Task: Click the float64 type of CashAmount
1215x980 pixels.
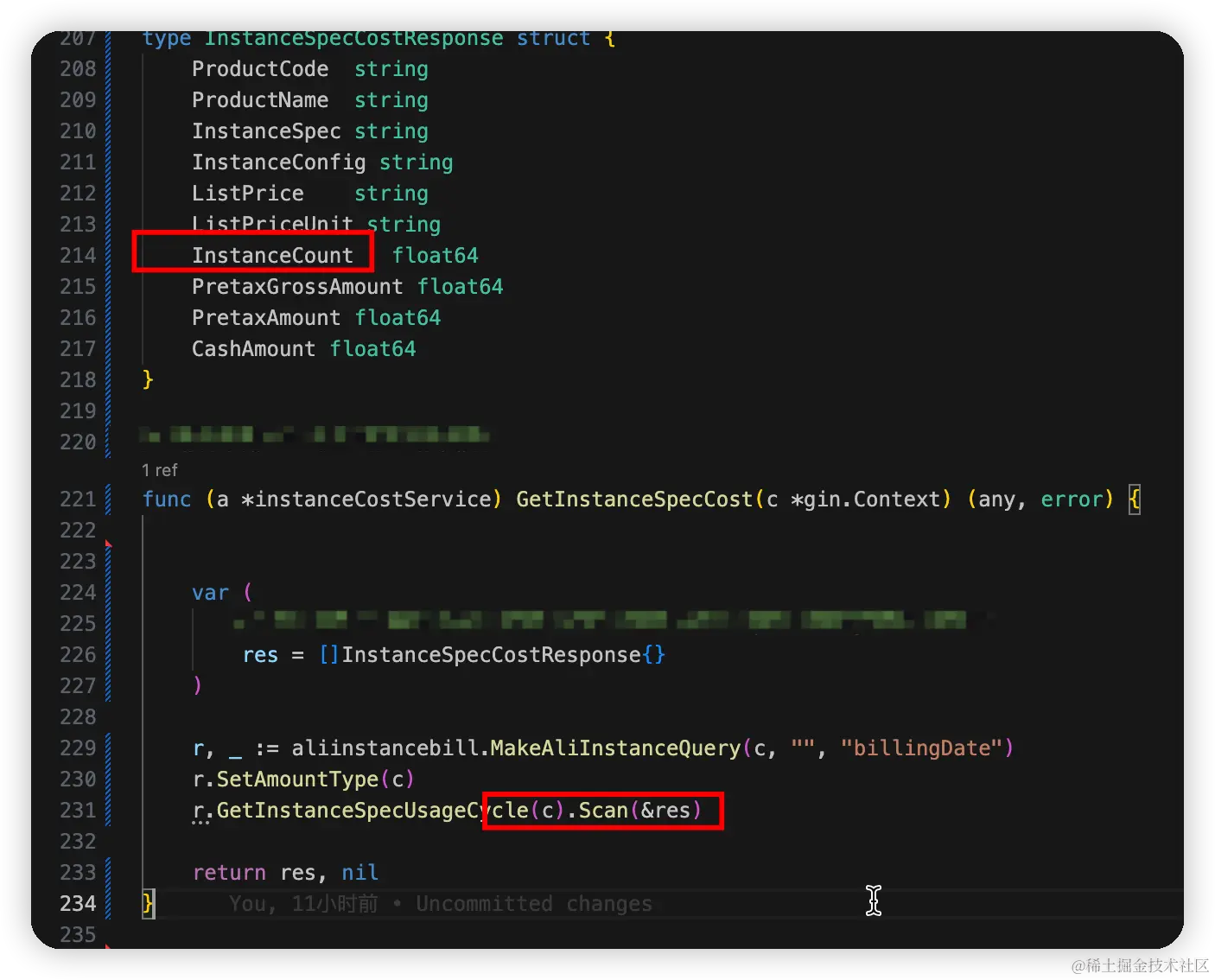Action: 372,349
